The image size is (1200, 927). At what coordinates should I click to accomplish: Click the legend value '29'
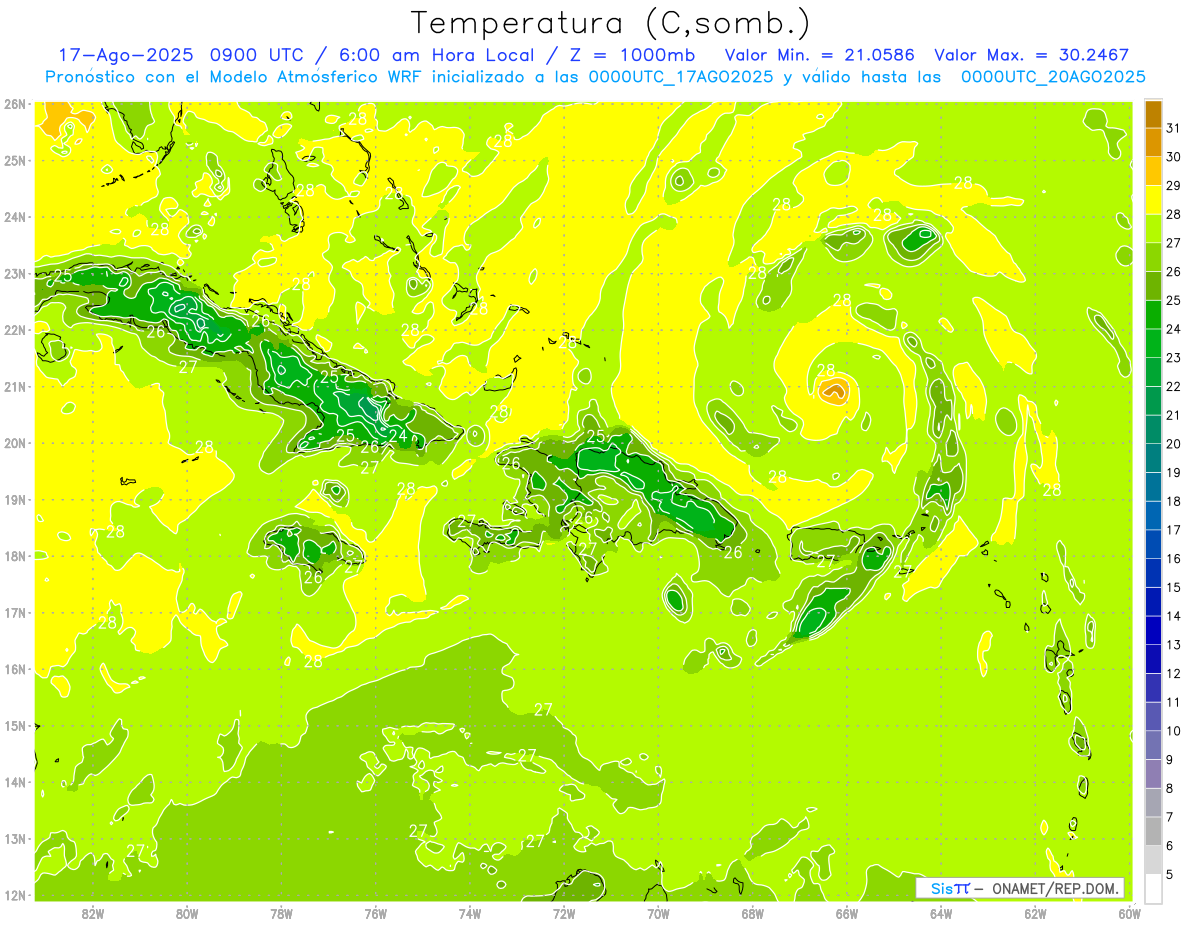1174,185
